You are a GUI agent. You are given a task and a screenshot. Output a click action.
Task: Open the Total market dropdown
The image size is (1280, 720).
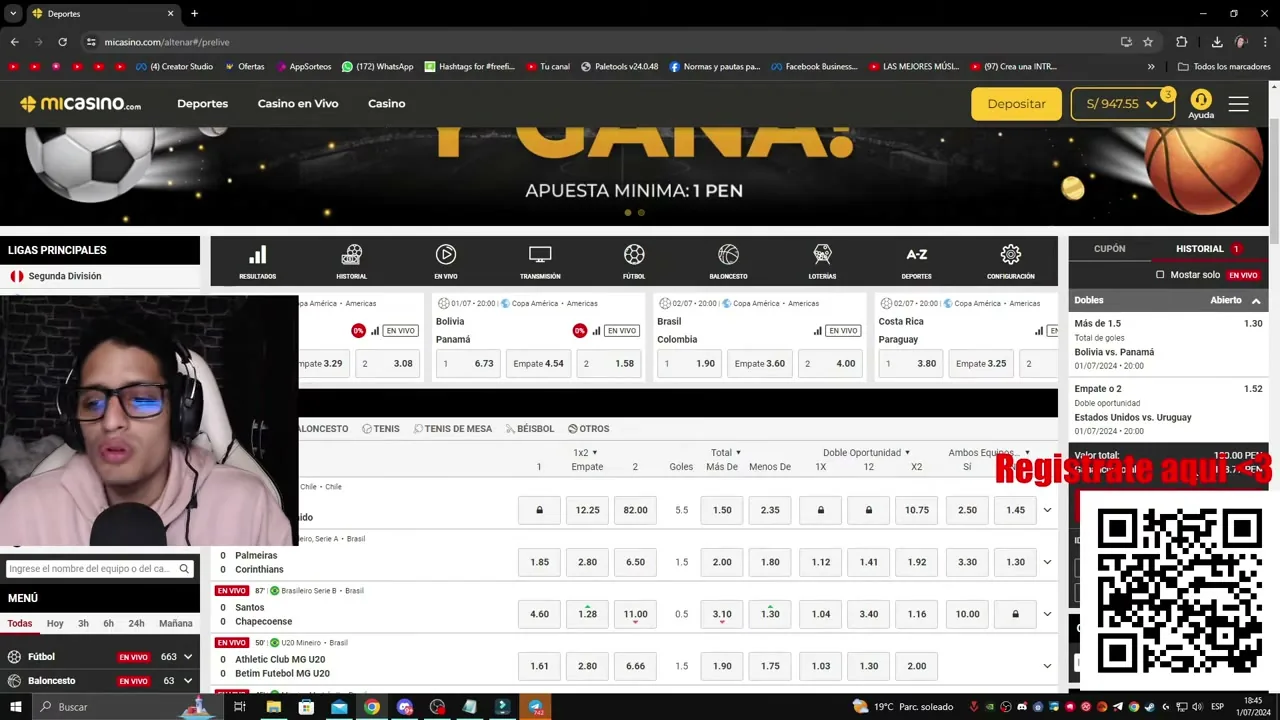point(726,453)
